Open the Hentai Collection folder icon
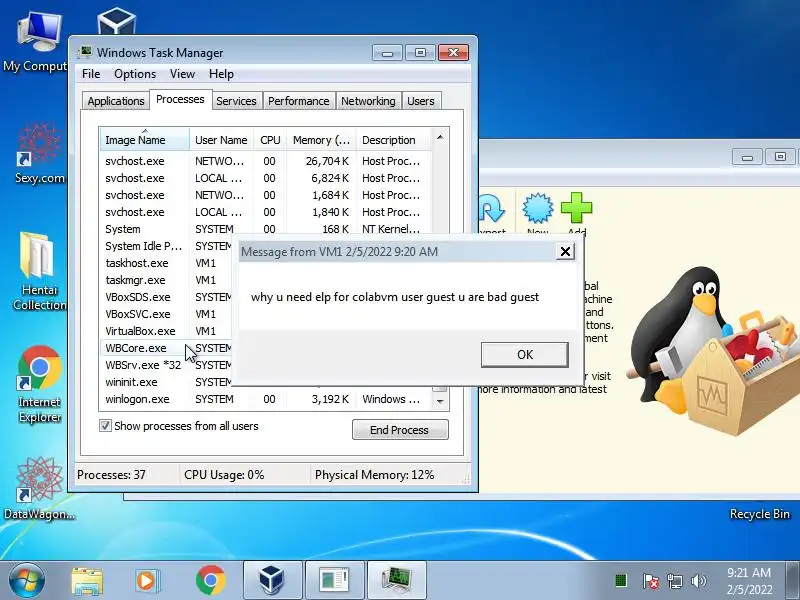Image resolution: width=800 pixels, height=600 pixels. (39, 270)
